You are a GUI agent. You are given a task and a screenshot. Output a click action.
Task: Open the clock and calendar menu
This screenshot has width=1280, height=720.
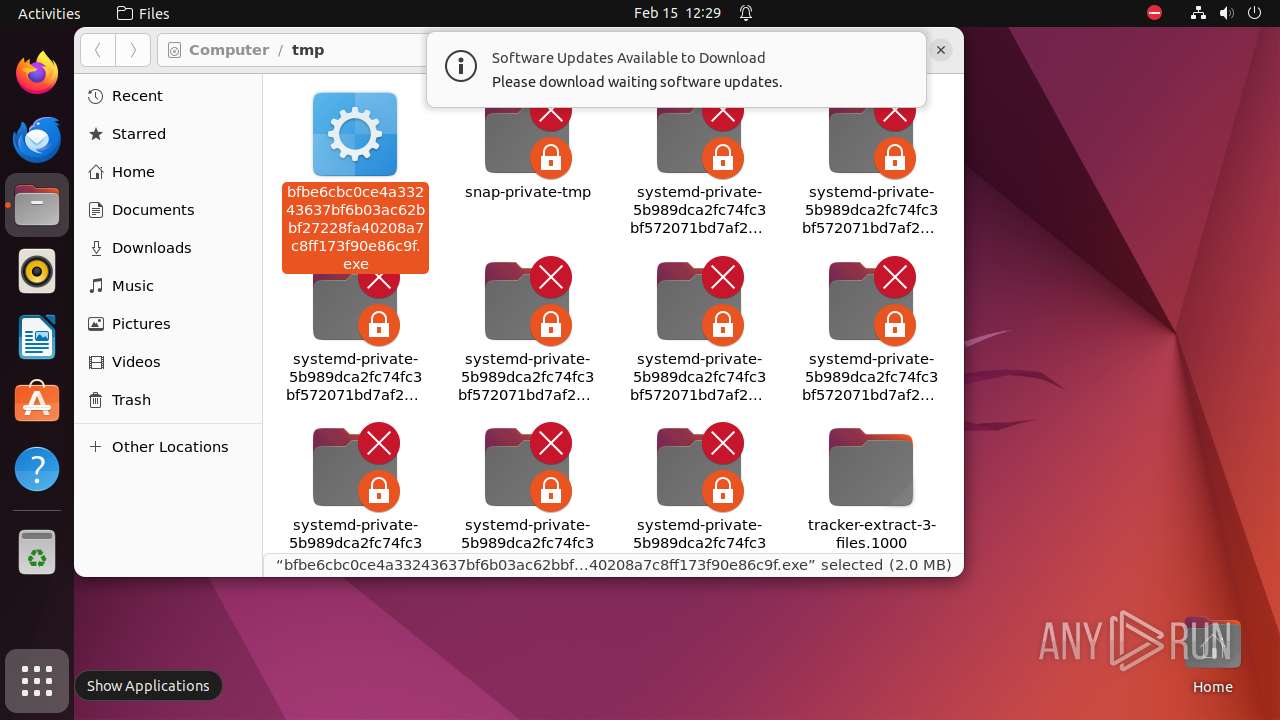pyautogui.click(x=677, y=13)
